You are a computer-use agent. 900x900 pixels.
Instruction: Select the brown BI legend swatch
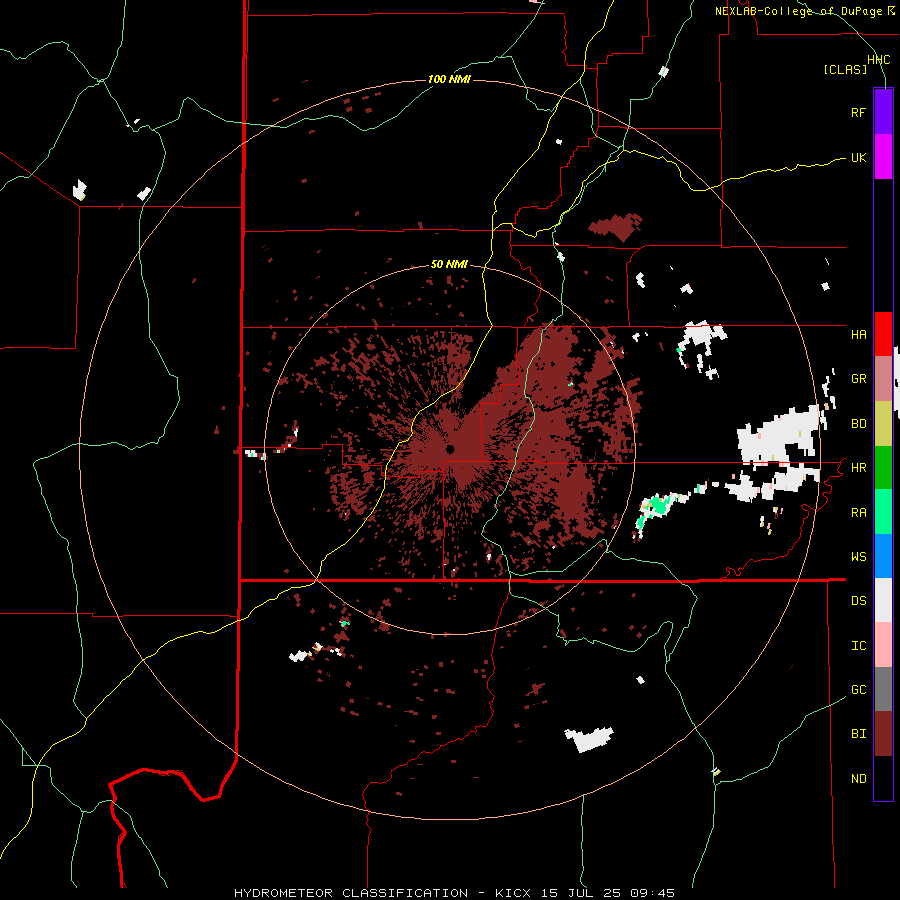pyautogui.click(x=883, y=734)
